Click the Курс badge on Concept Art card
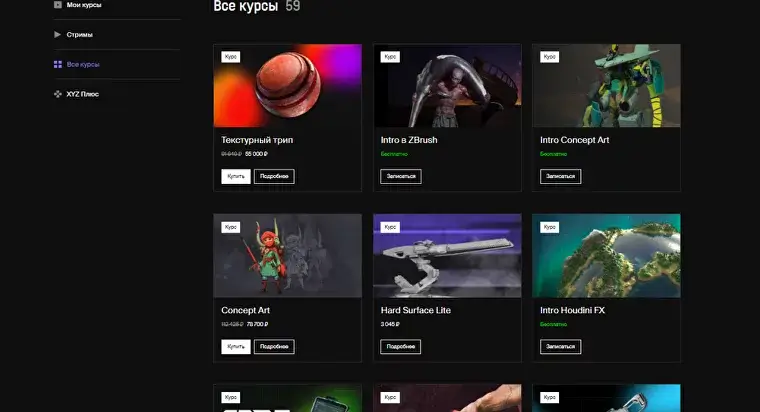This screenshot has height=412, width=760. click(x=231, y=227)
